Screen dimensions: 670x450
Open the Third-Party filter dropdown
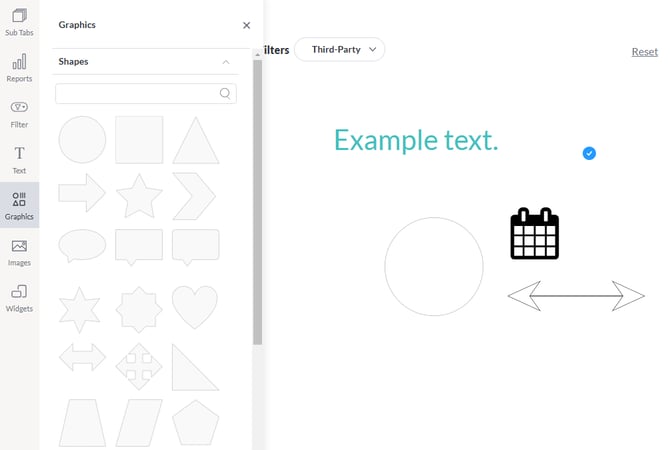(340, 49)
